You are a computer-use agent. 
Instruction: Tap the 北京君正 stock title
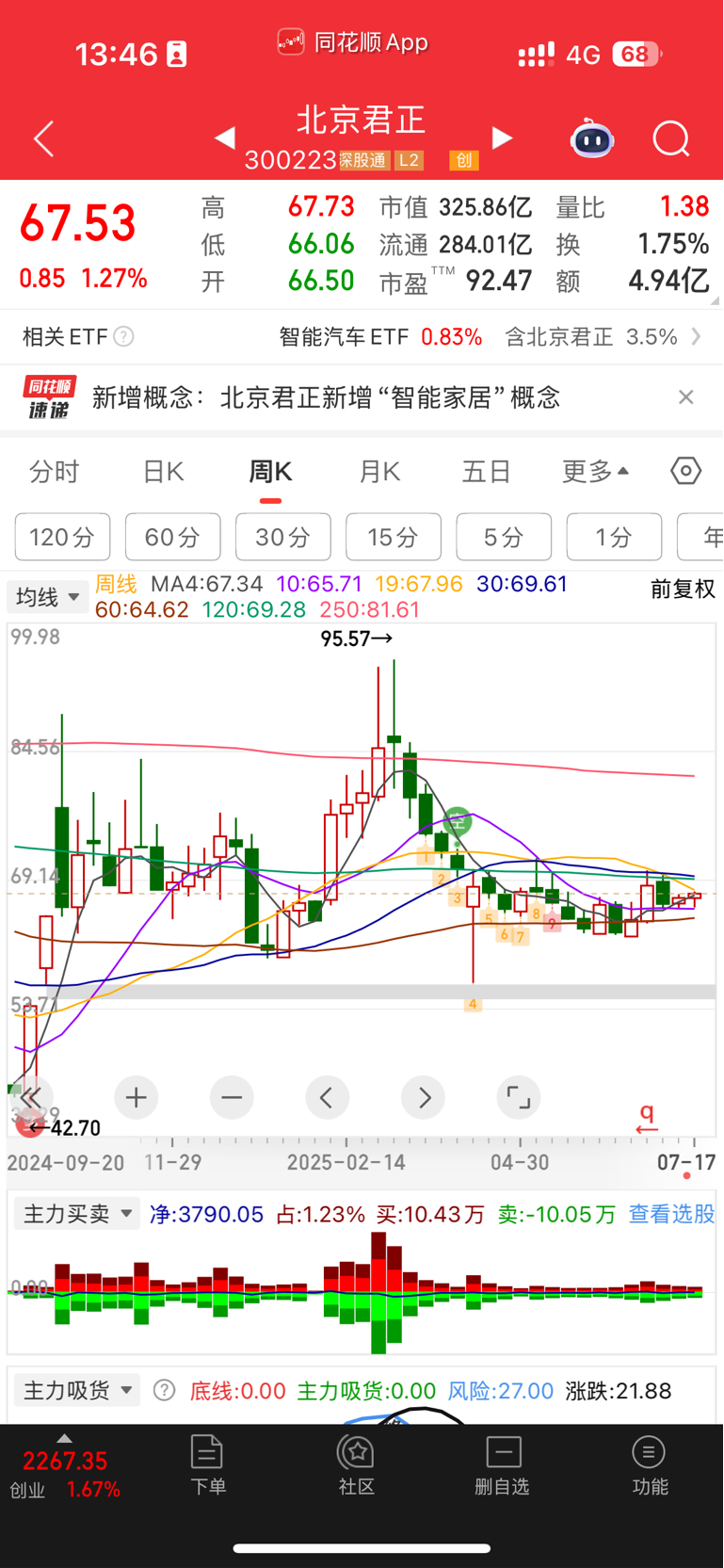[362, 120]
